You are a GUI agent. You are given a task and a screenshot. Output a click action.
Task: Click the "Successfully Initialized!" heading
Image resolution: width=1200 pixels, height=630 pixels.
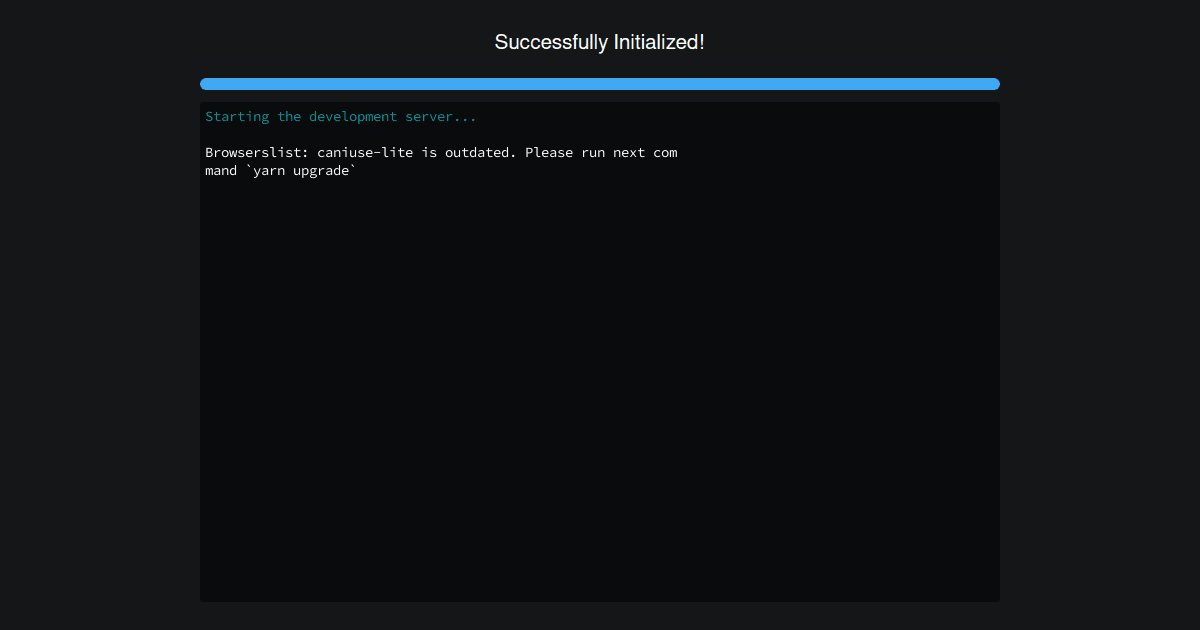pos(600,42)
